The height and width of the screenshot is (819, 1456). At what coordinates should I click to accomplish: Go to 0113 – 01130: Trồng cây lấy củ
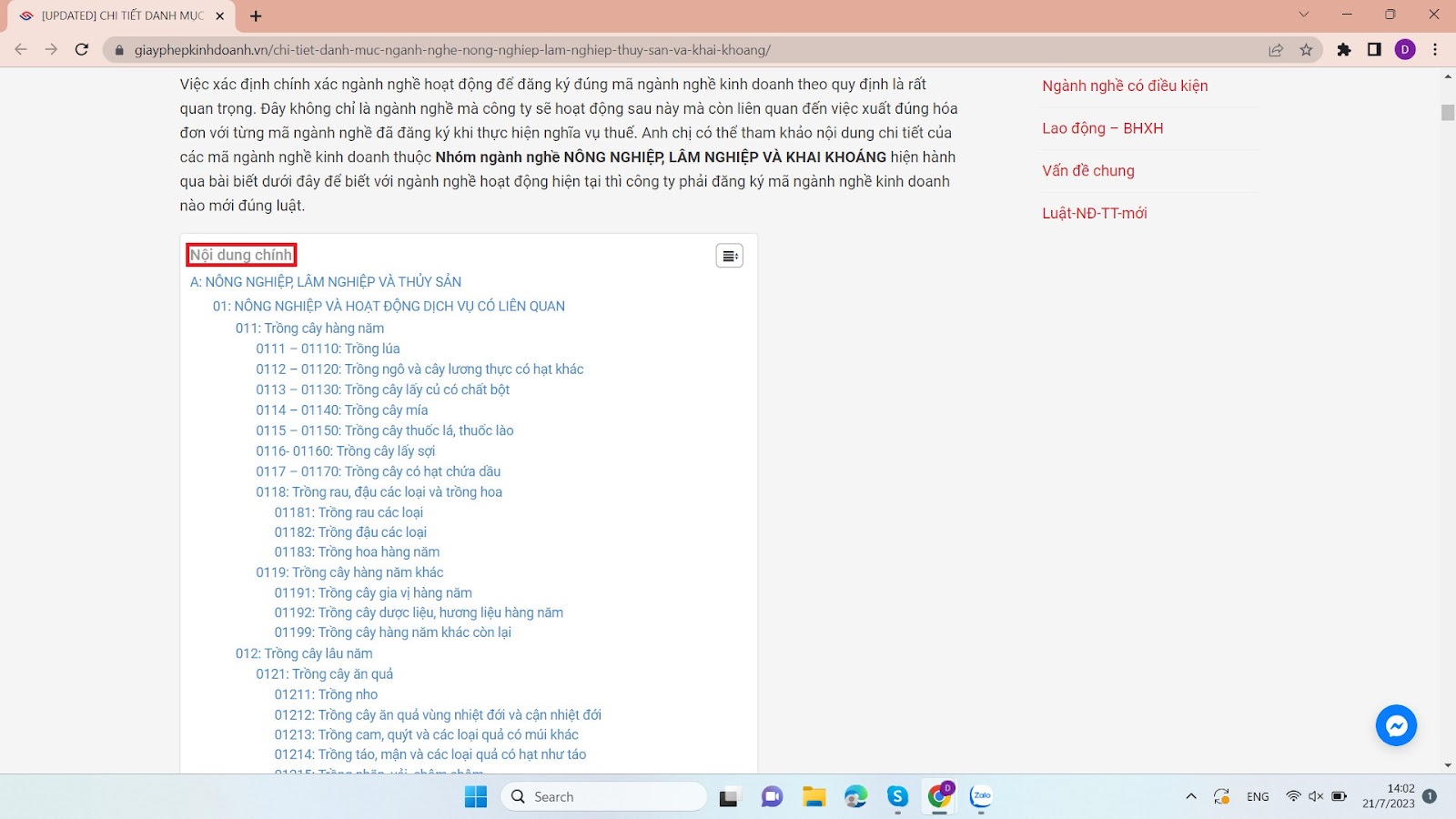382,389
